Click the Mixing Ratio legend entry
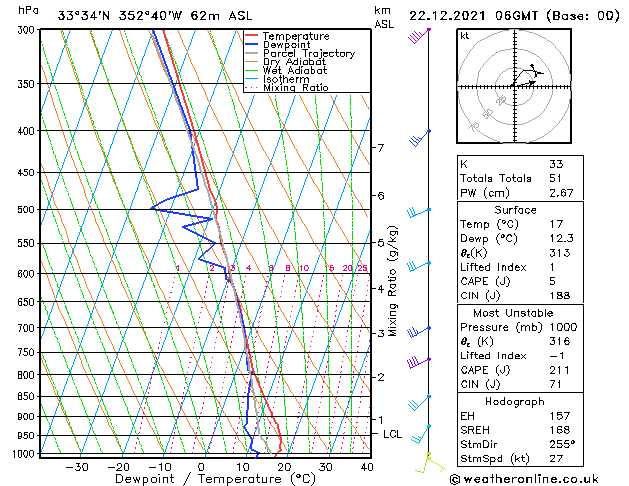 click(x=287, y=88)
